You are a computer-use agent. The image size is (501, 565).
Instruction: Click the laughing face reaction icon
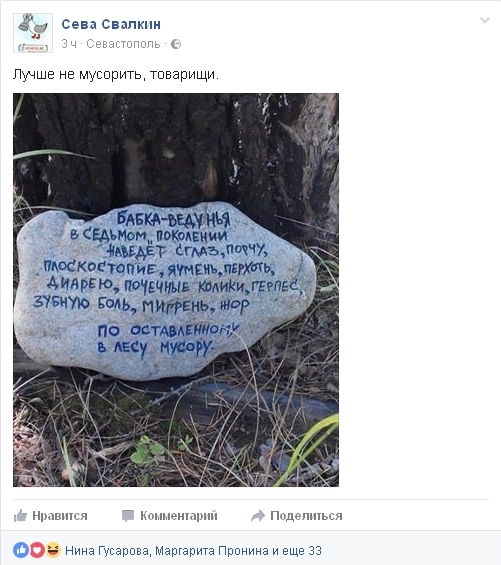(x=53, y=550)
